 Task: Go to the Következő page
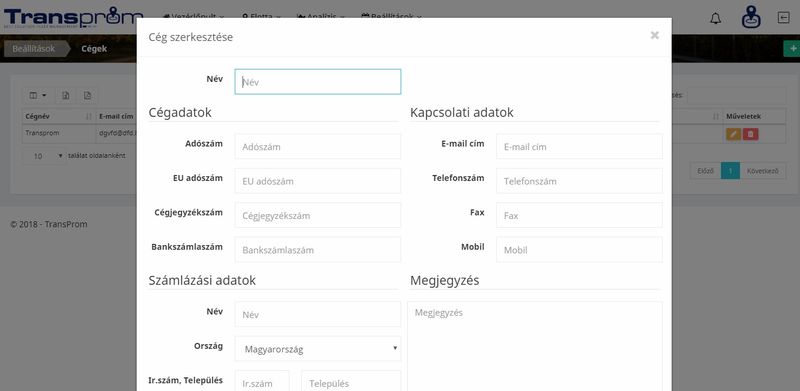pyautogui.click(x=763, y=171)
